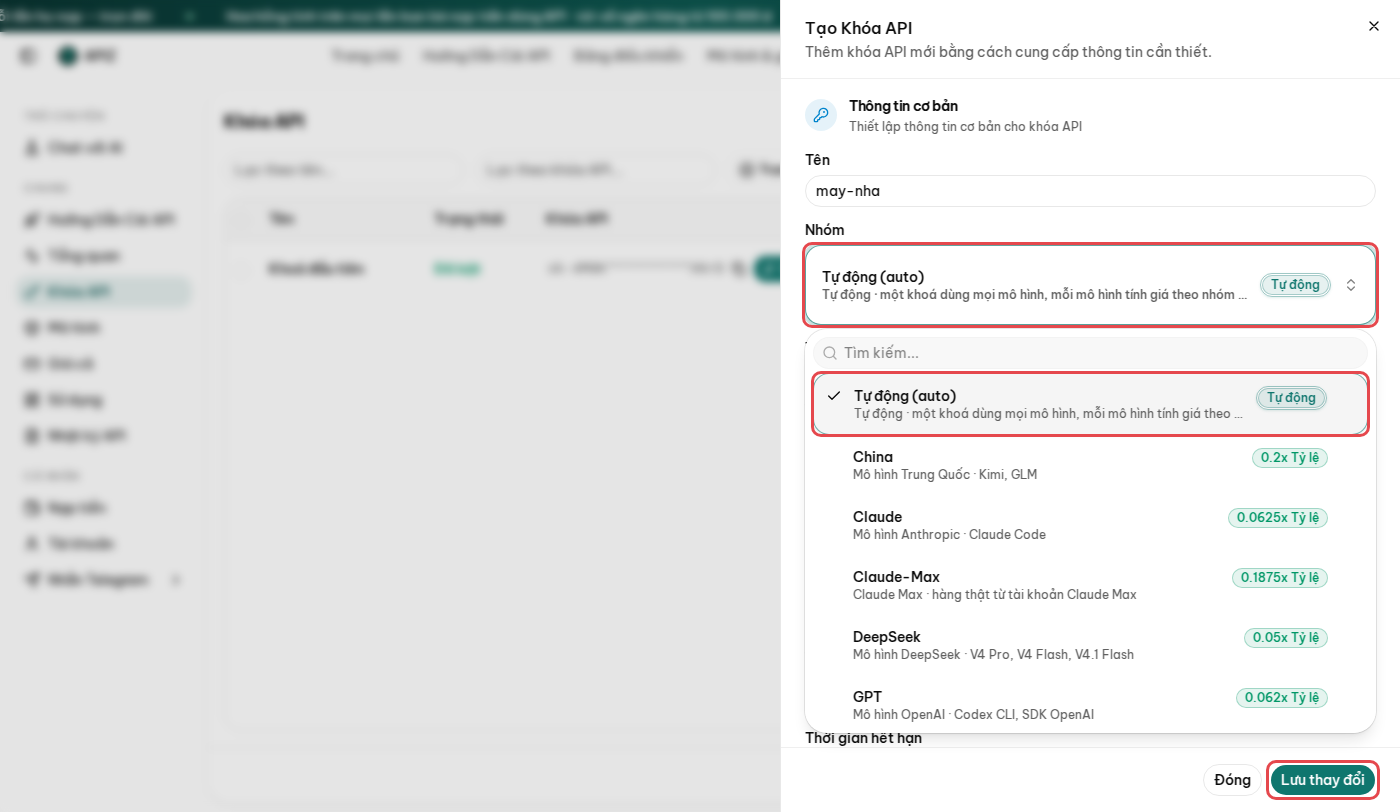
Task: Click the checkmark next to Tự động (auto)
Action: pos(834,396)
